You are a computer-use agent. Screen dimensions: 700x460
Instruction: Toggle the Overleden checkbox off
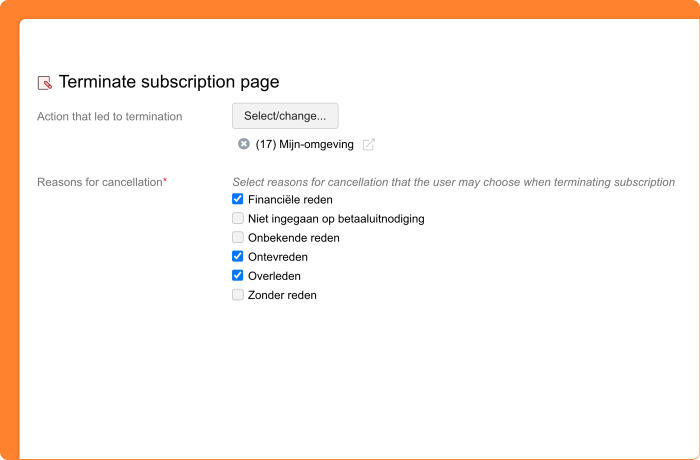(x=238, y=276)
